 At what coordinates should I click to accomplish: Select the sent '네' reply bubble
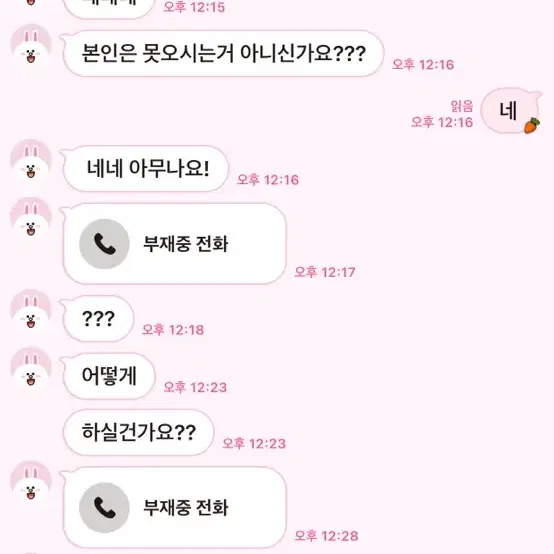[x=511, y=110]
